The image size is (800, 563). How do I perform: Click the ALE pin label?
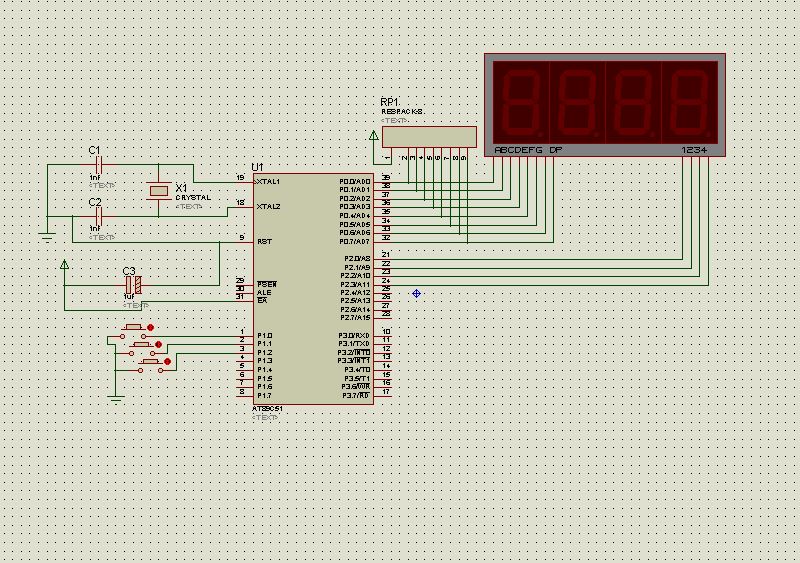coord(264,292)
